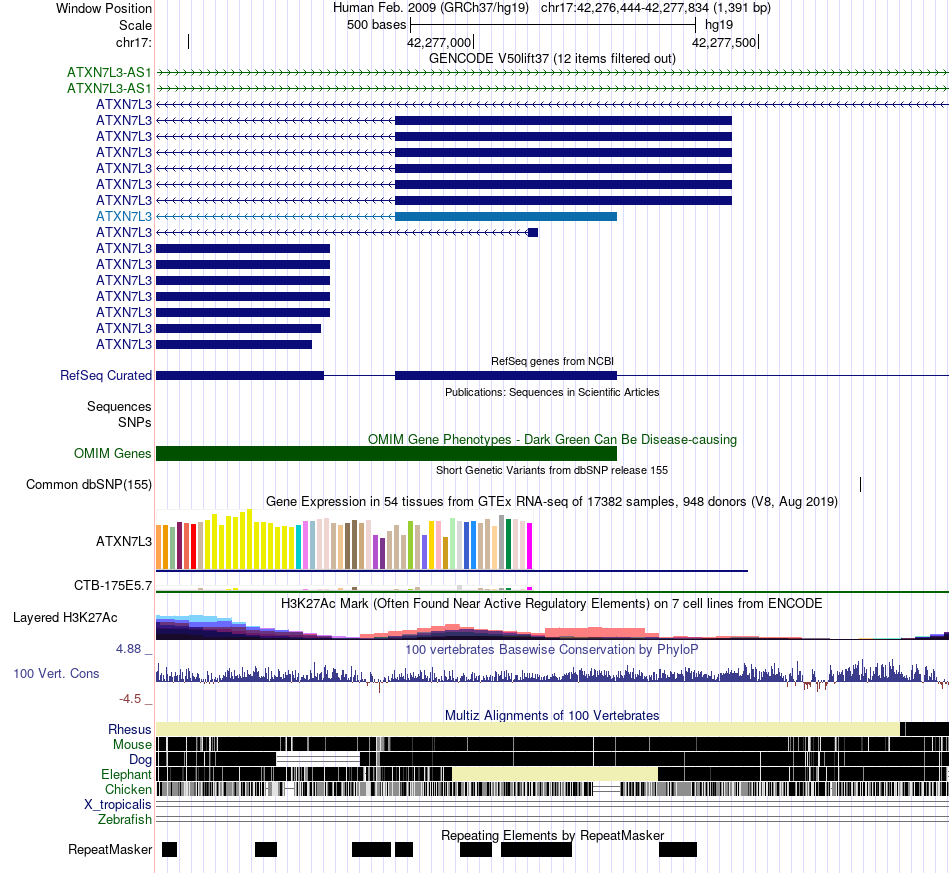
Task: Click the Common dbSNP variant tick mark
Action: [860, 484]
